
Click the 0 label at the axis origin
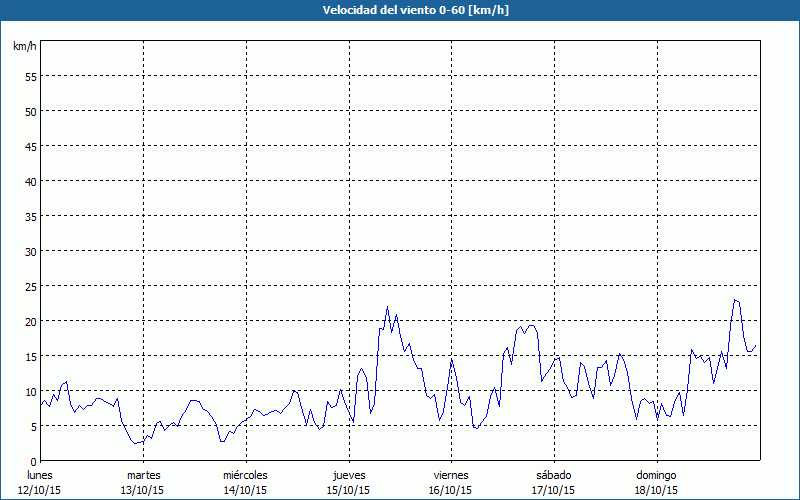pos(33,461)
